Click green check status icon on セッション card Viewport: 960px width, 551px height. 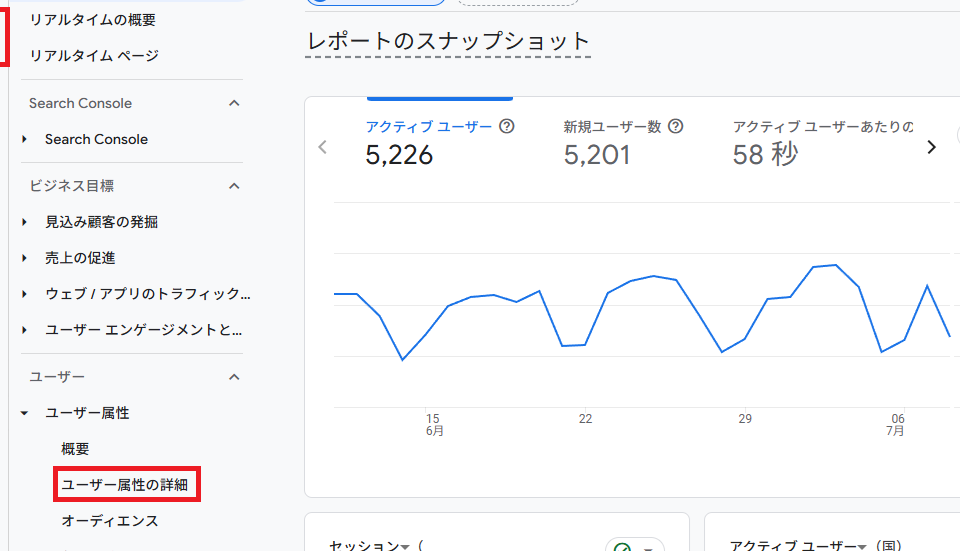click(622, 548)
